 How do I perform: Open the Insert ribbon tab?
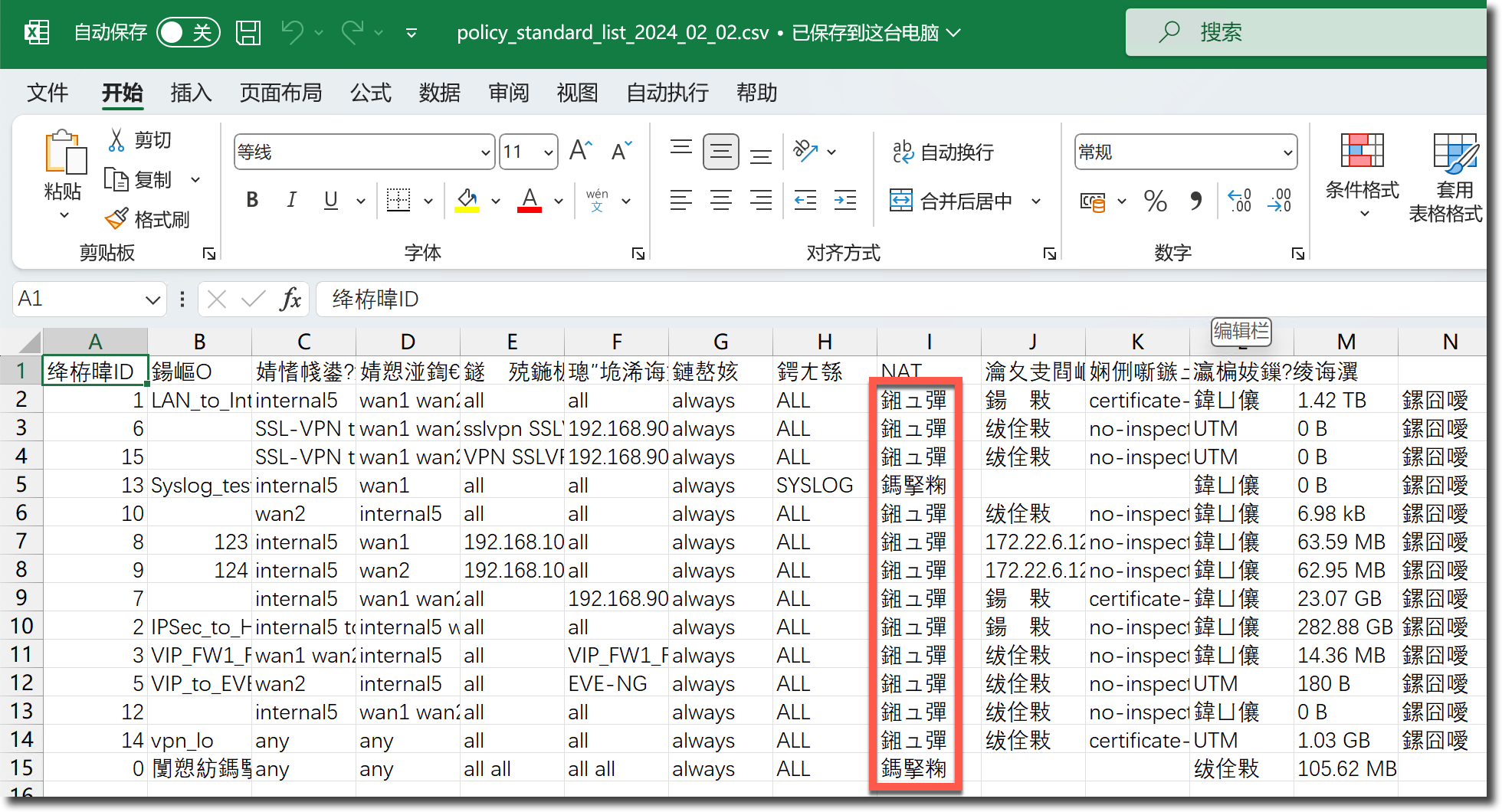[x=191, y=93]
